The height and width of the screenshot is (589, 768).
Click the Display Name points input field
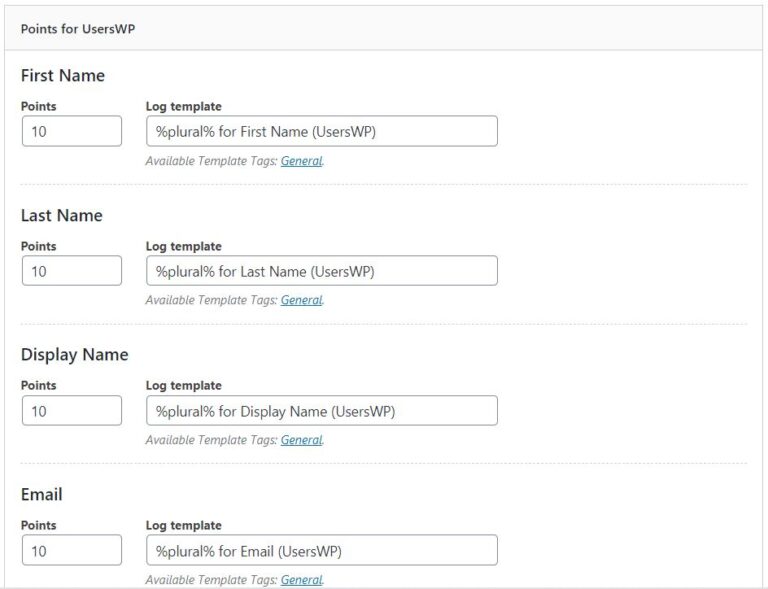pyautogui.click(x=72, y=411)
